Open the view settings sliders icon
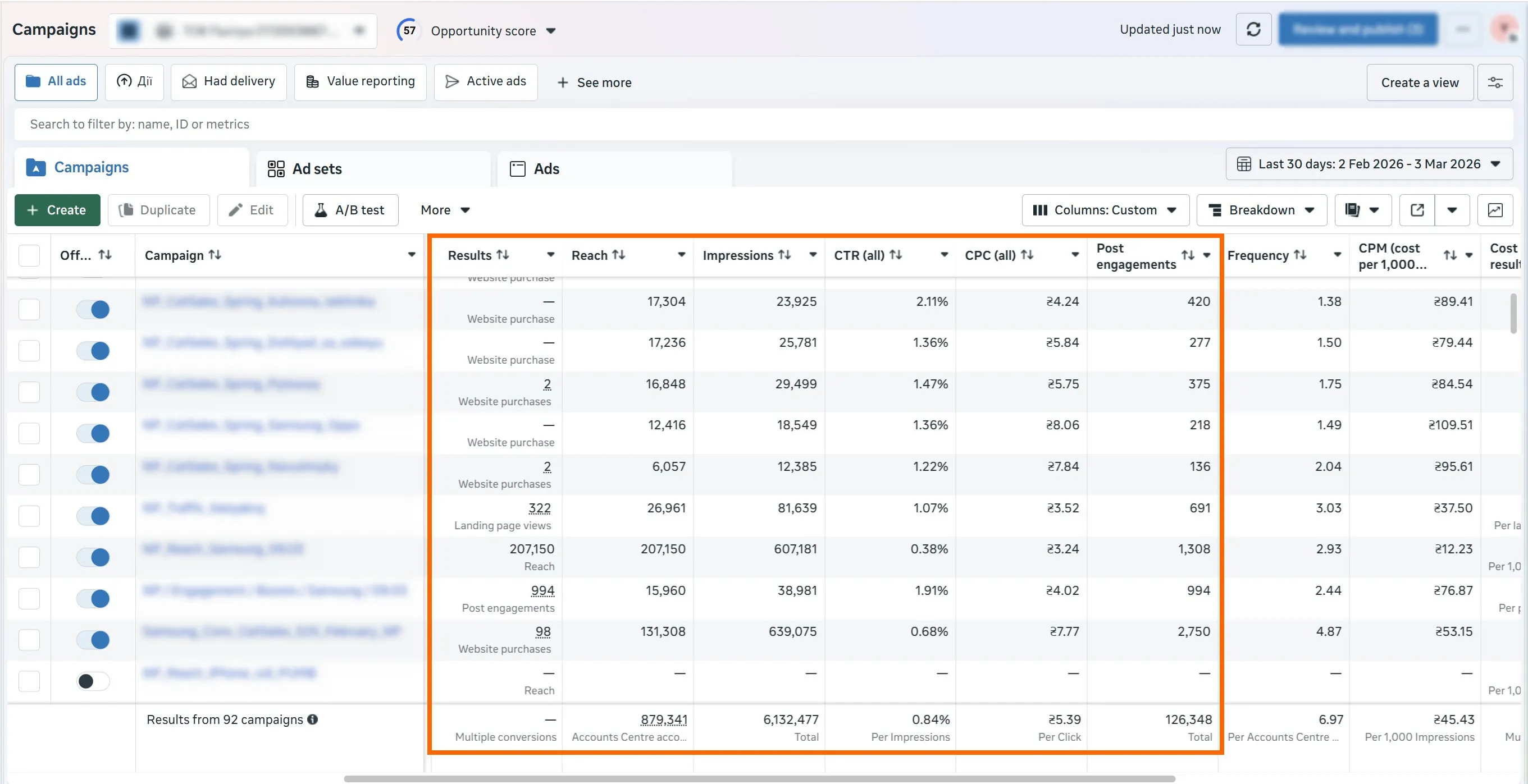Viewport: 1528px width, 784px height. (x=1495, y=82)
